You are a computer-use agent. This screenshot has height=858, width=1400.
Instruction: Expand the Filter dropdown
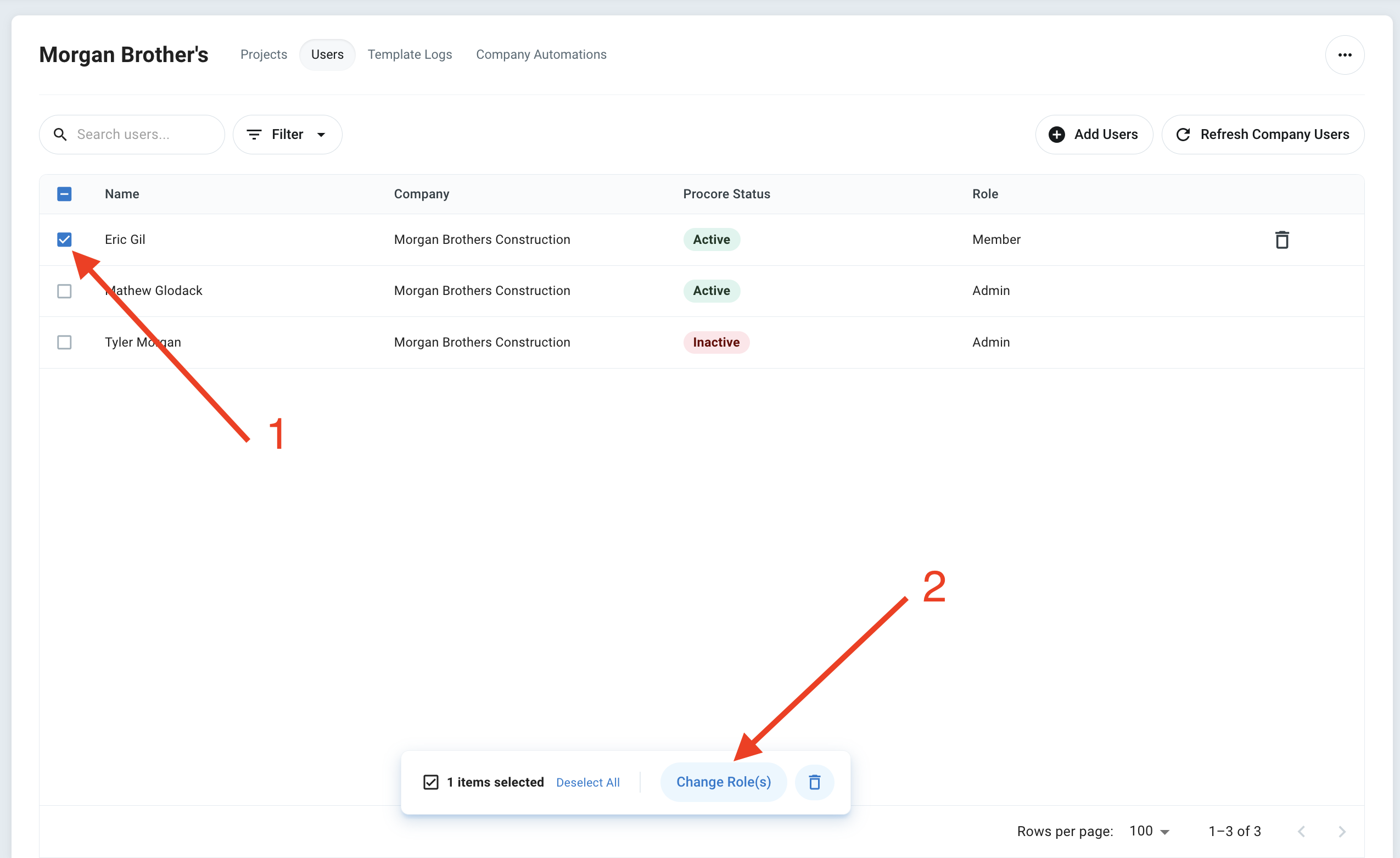click(x=287, y=135)
